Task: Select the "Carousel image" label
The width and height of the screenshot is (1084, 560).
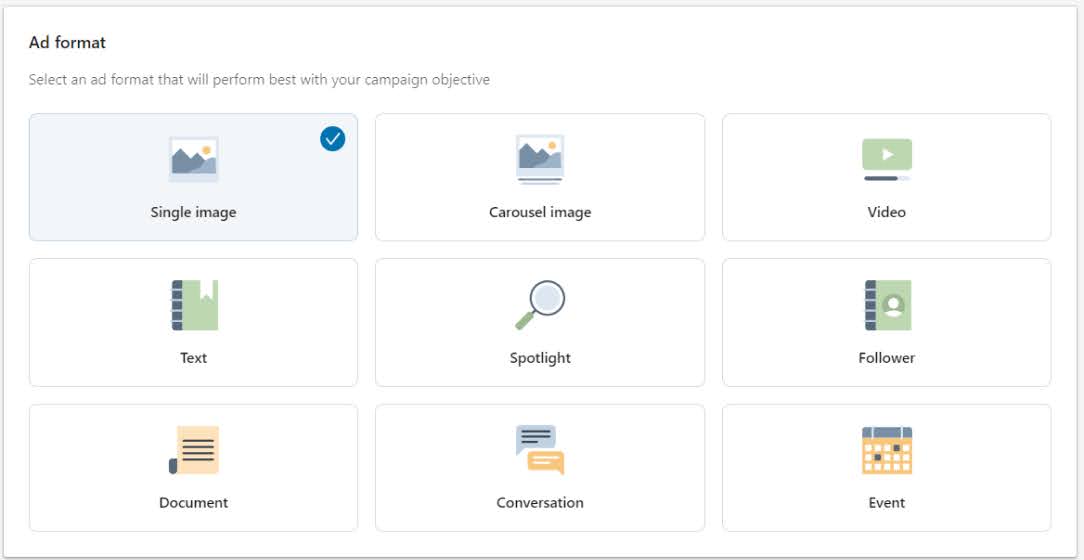Action: (x=540, y=212)
